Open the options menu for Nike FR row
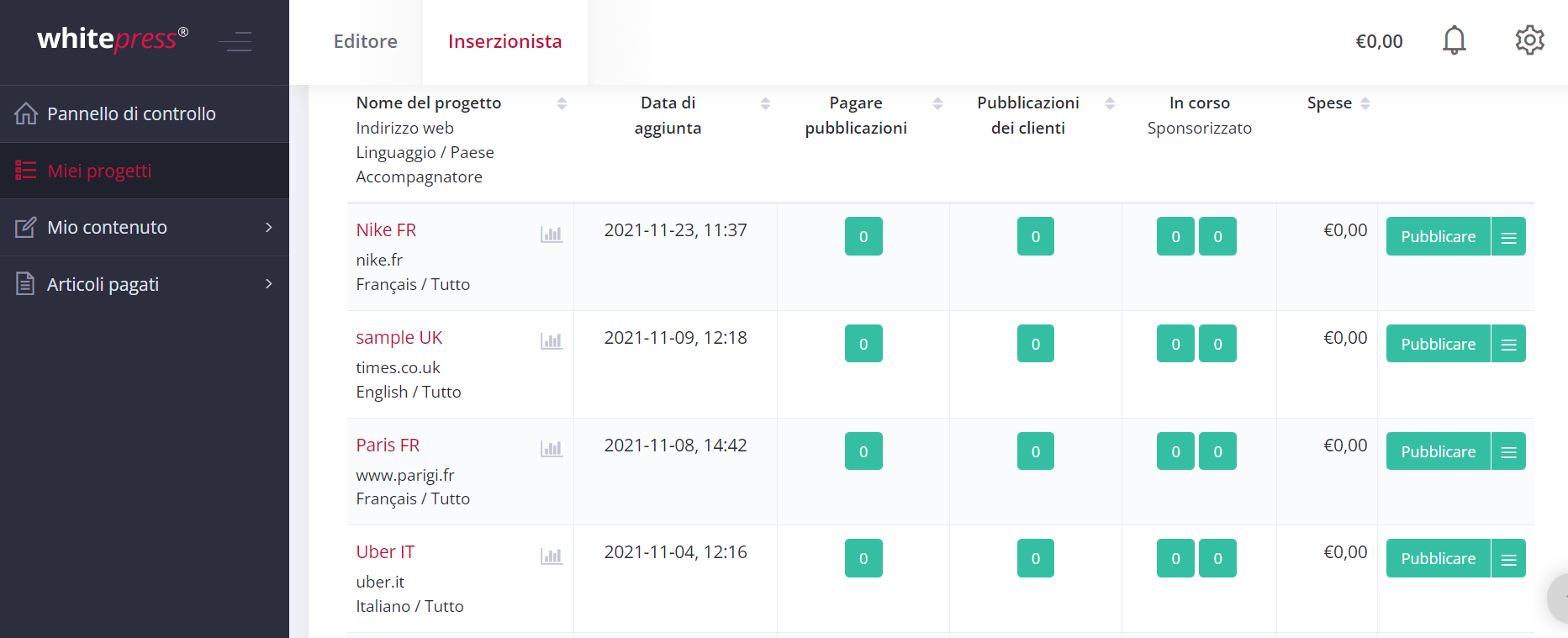The width and height of the screenshot is (1568, 638). point(1508,236)
